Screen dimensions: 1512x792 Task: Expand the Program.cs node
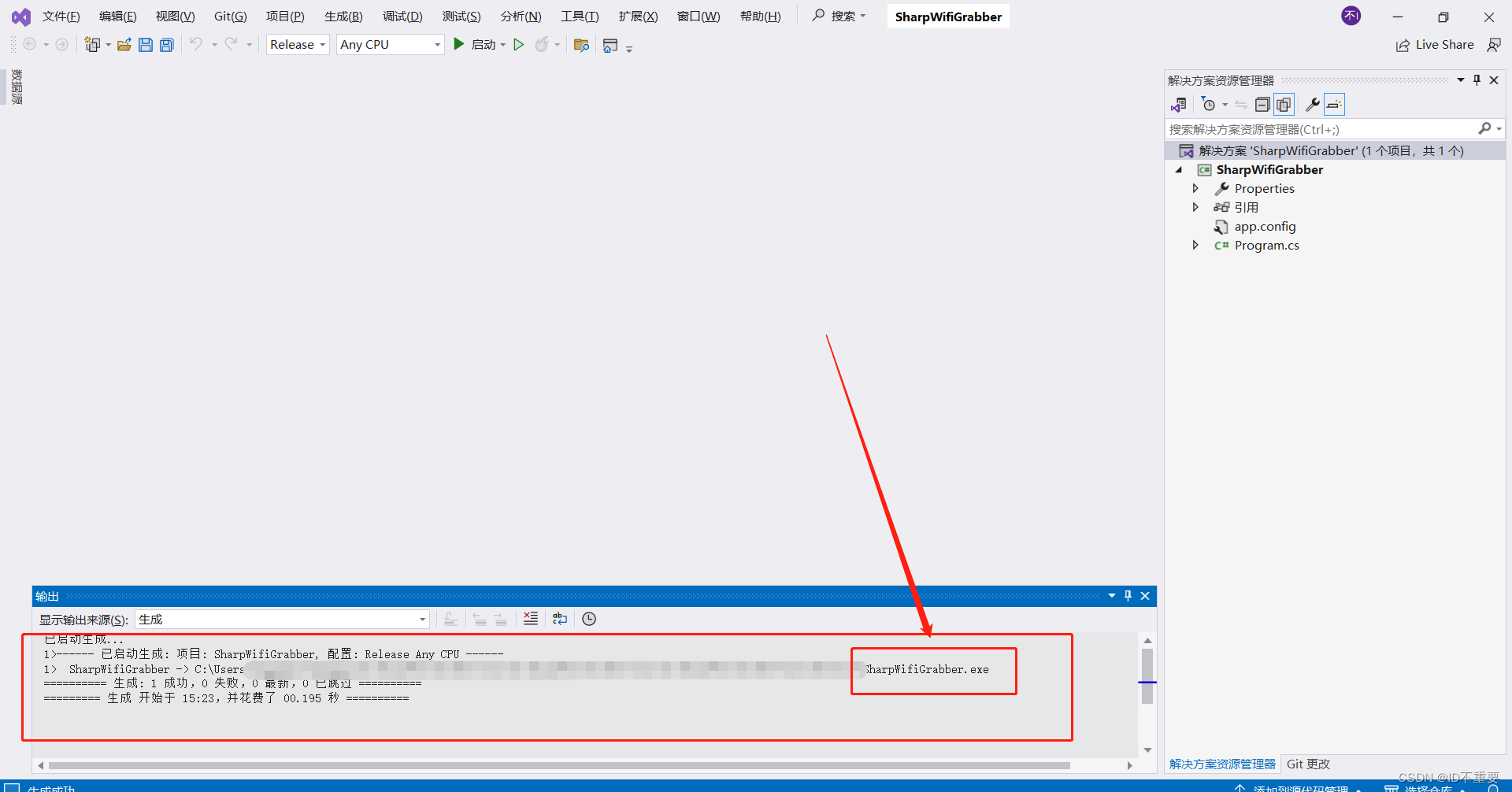coord(1195,245)
